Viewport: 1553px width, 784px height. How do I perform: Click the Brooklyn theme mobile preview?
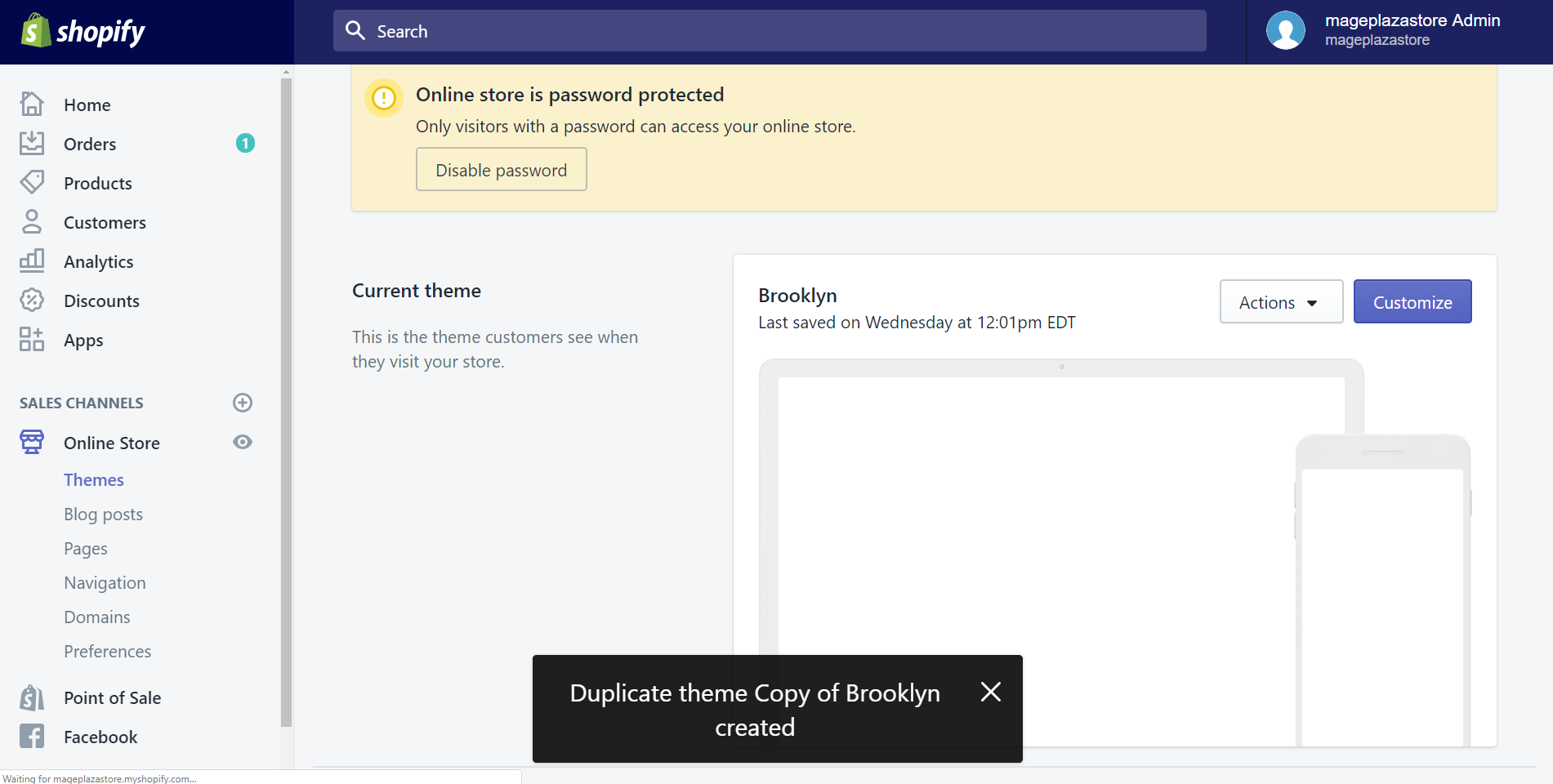(x=1382, y=592)
